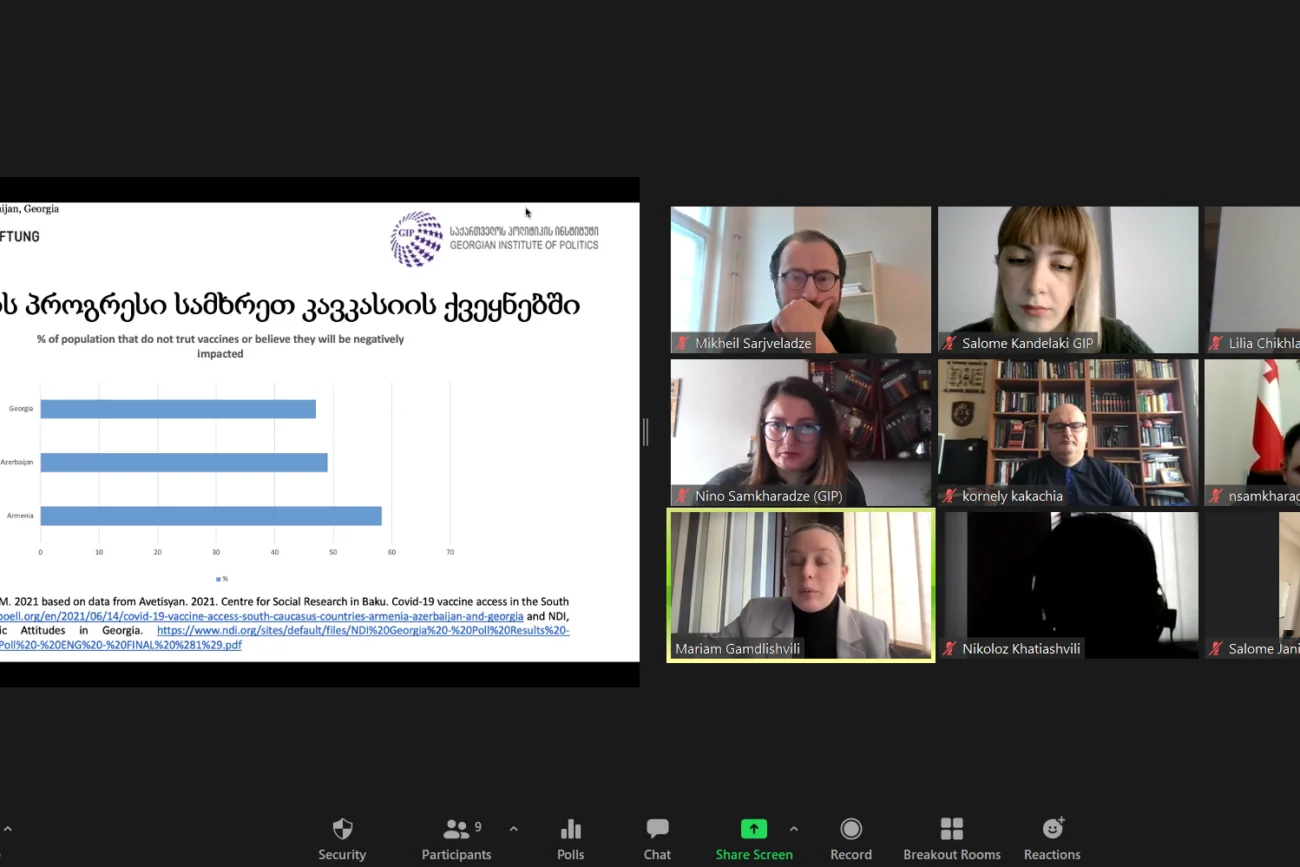Launch the Polls feature

click(570, 839)
